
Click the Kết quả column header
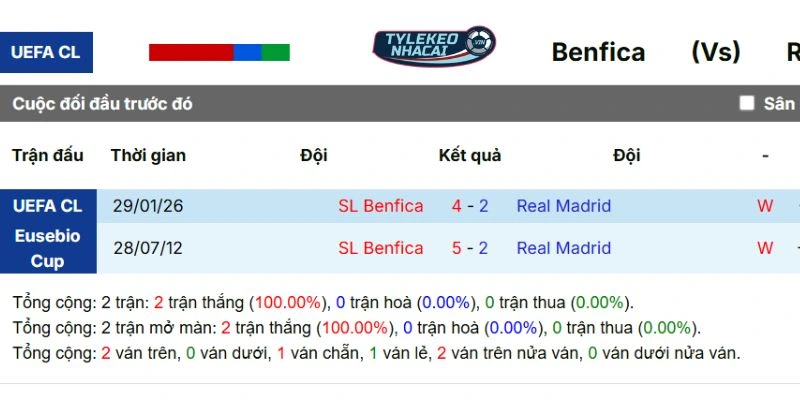[x=470, y=155]
